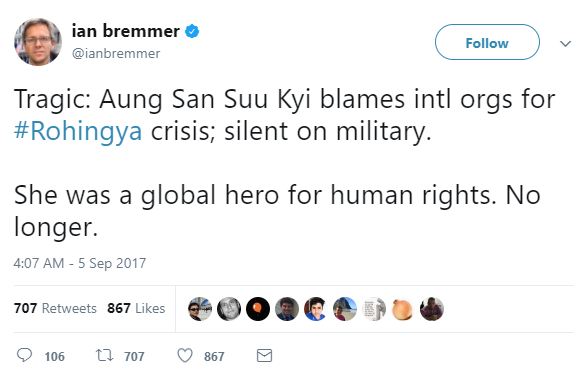Retweet using the retweet arrows icon

pos(104,355)
